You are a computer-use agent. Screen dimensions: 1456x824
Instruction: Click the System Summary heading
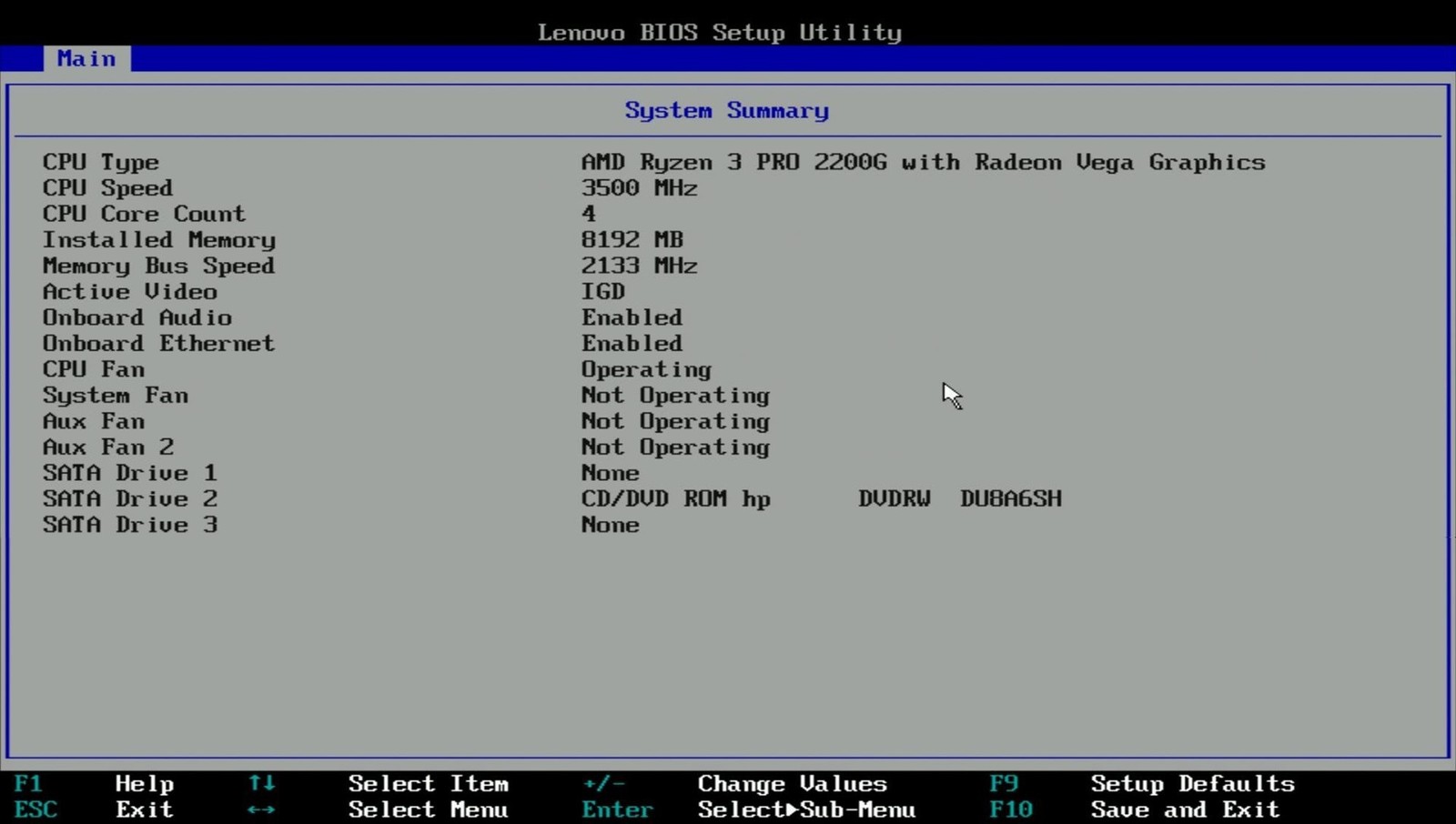(726, 111)
